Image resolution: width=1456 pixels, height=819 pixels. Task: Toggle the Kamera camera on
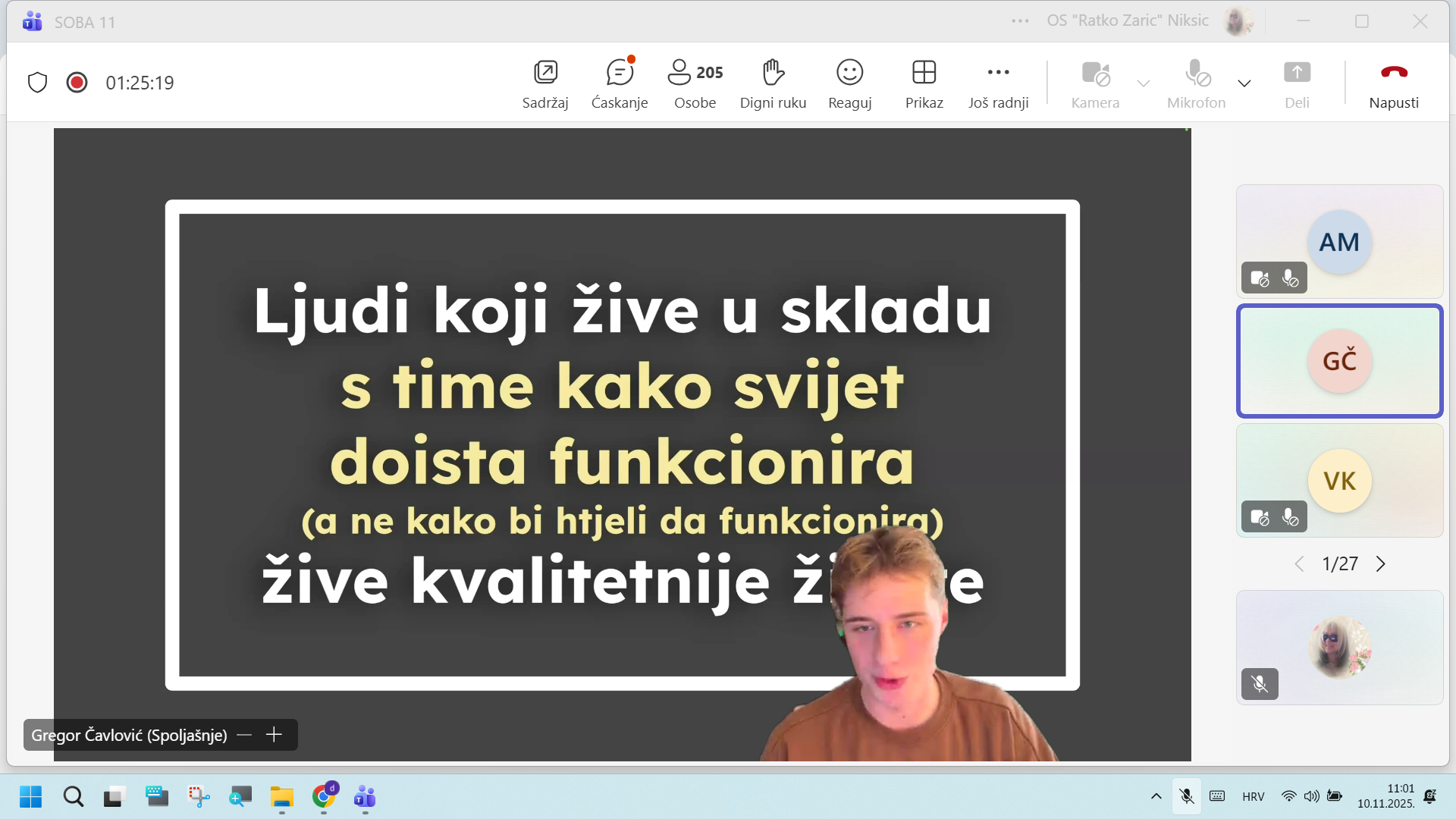(x=1095, y=83)
